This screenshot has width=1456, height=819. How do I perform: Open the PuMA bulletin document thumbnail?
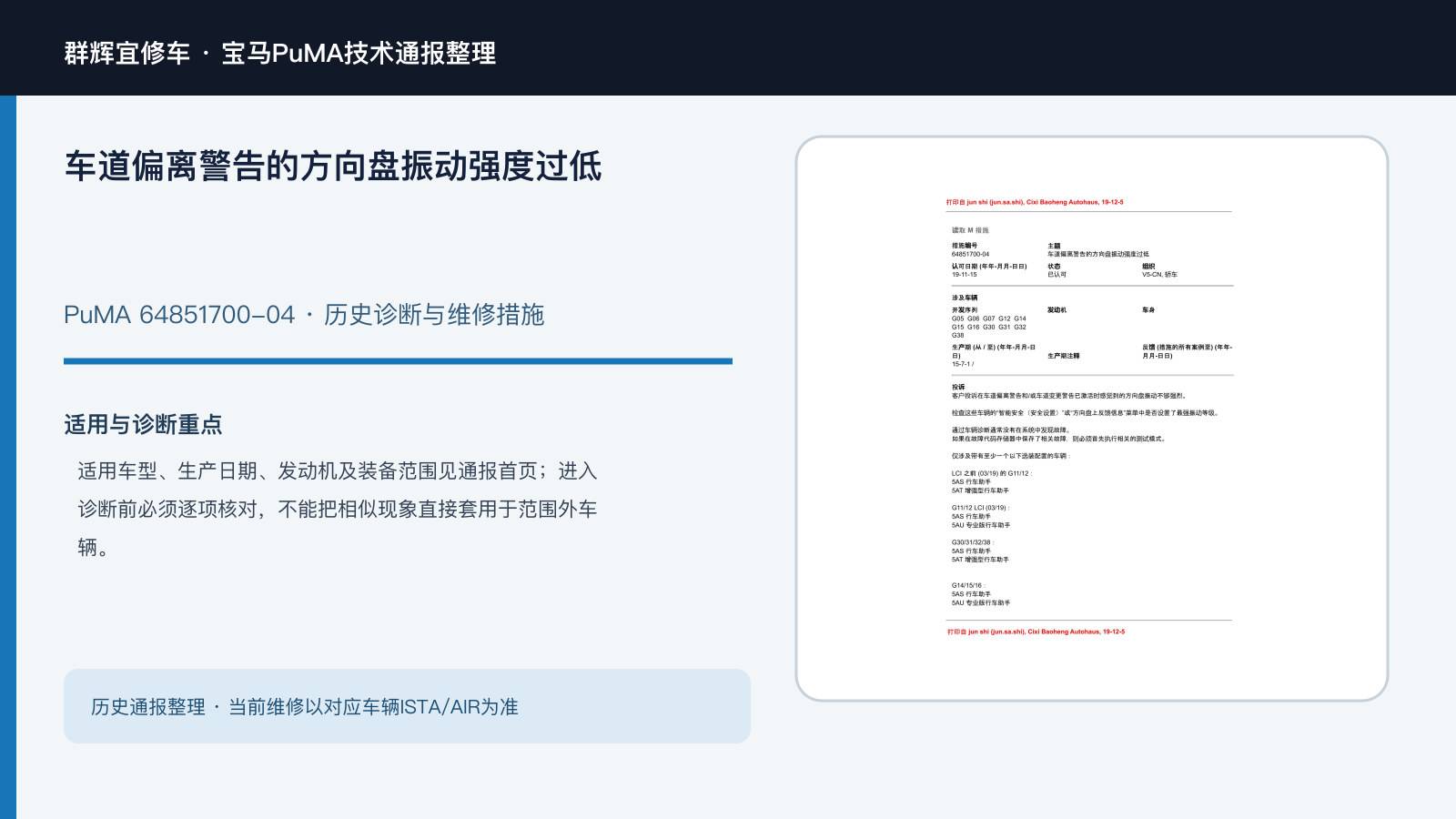pyautogui.click(x=1092, y=419)
